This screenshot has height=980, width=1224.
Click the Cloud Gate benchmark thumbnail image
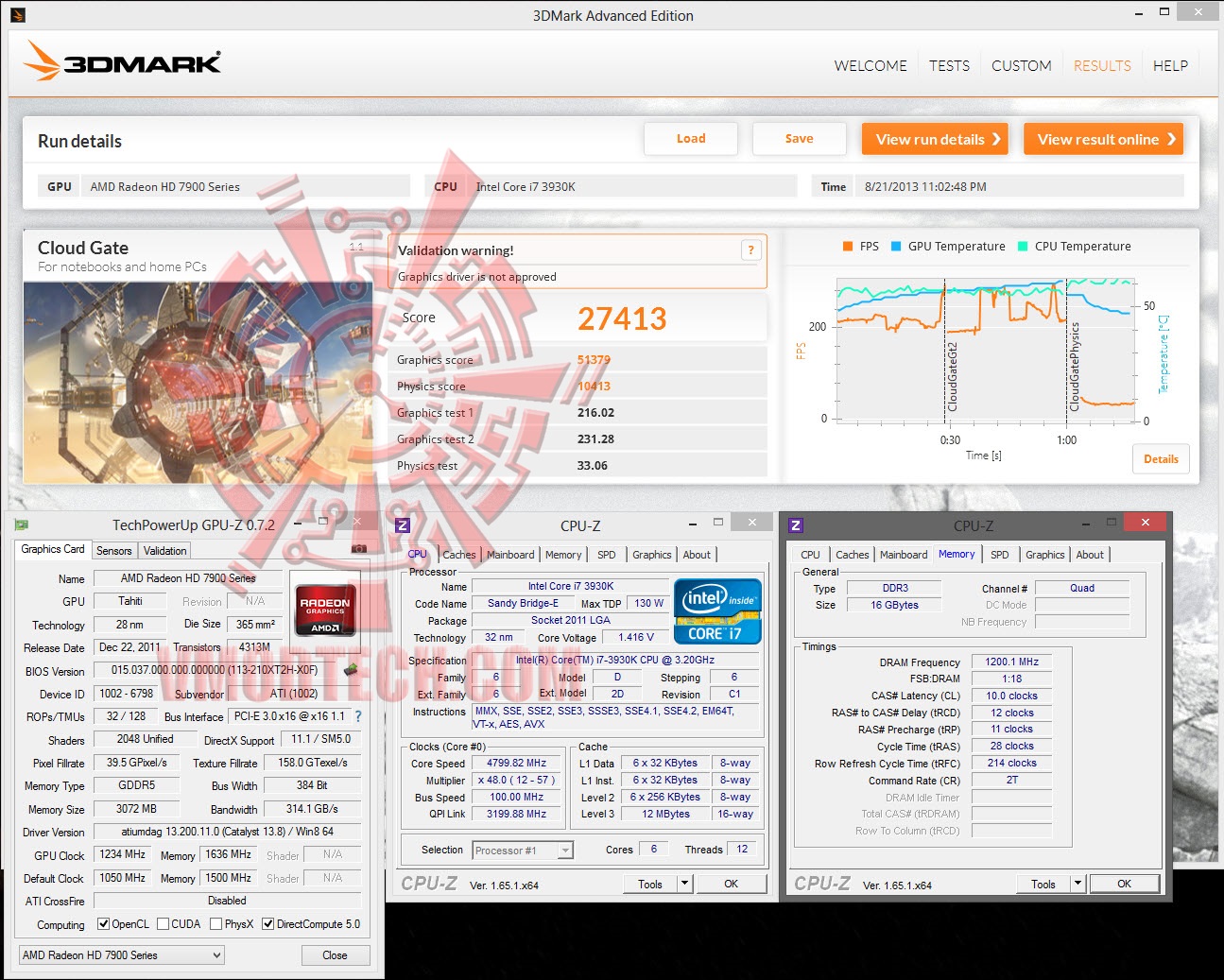pyautogui.click(x=198, y=383)
